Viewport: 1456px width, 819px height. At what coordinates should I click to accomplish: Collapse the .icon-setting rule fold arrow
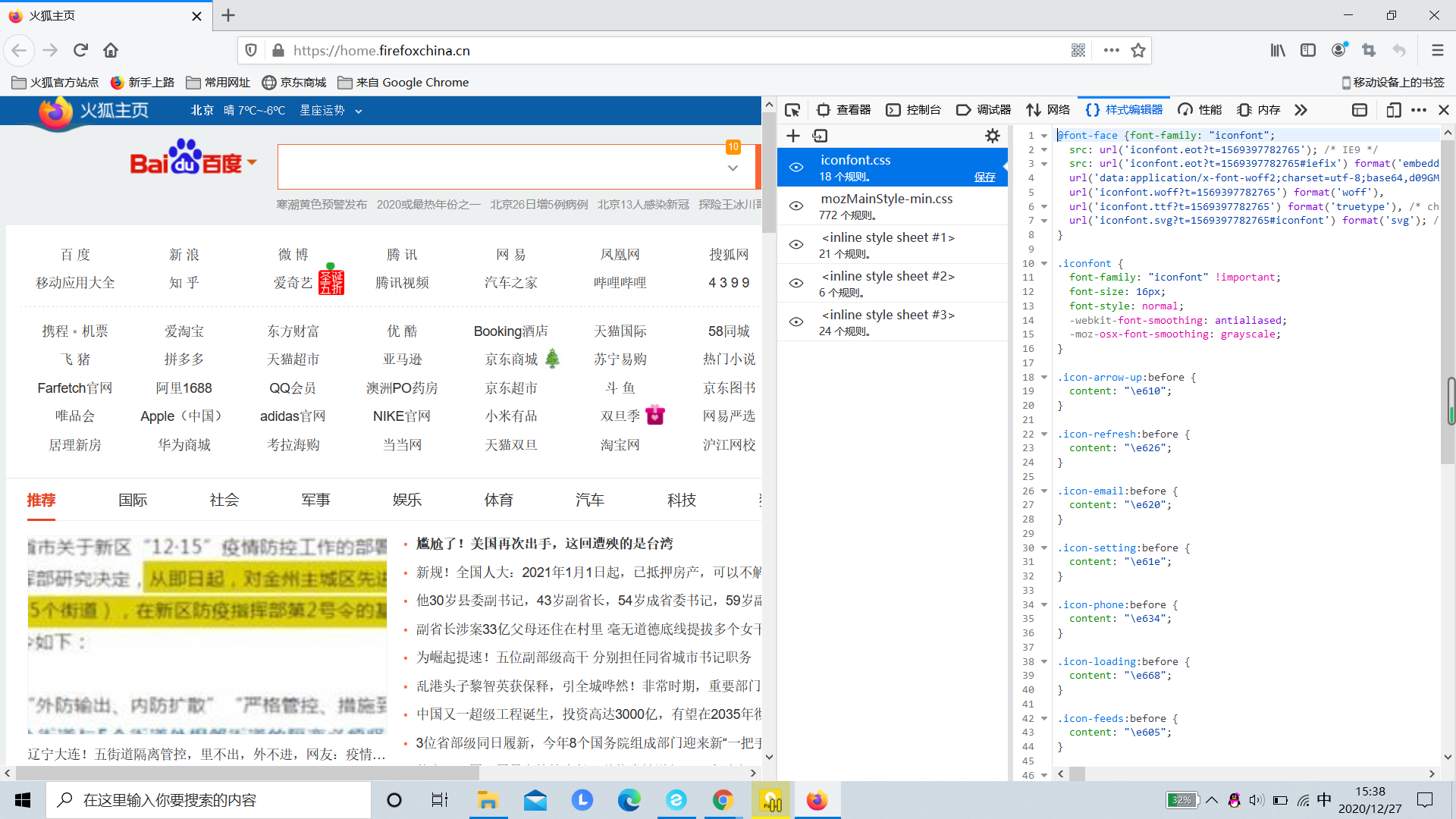point(1044,548)
